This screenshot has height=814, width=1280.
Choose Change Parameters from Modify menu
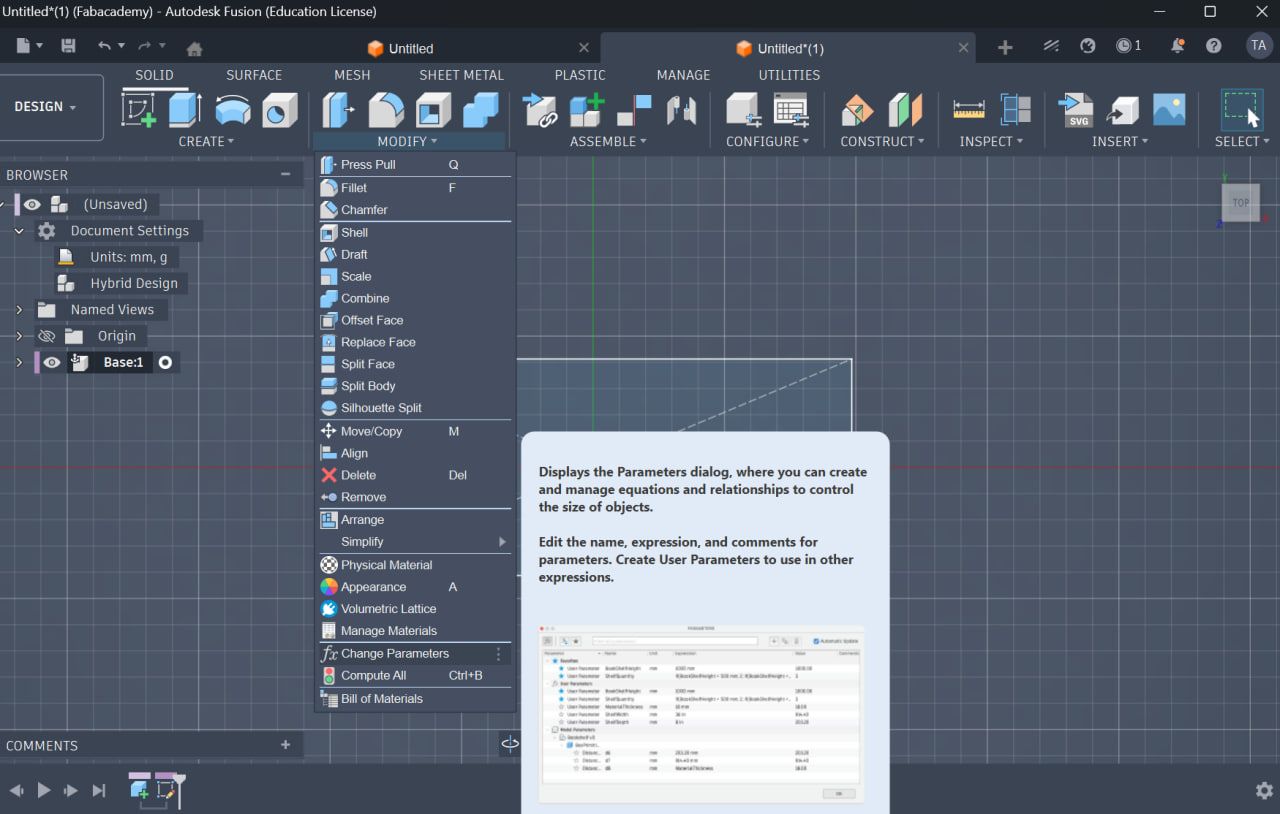pos(394,654)
